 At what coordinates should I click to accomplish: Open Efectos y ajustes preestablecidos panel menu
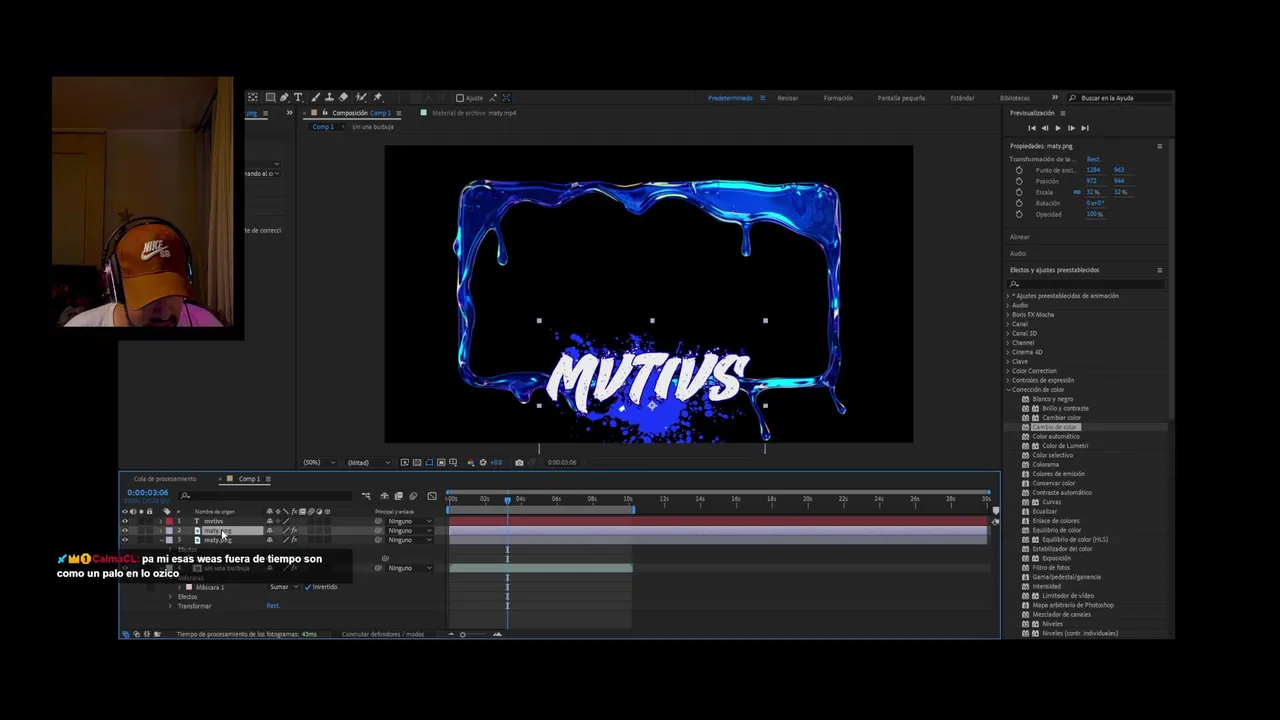click(x=1160, y=270)
